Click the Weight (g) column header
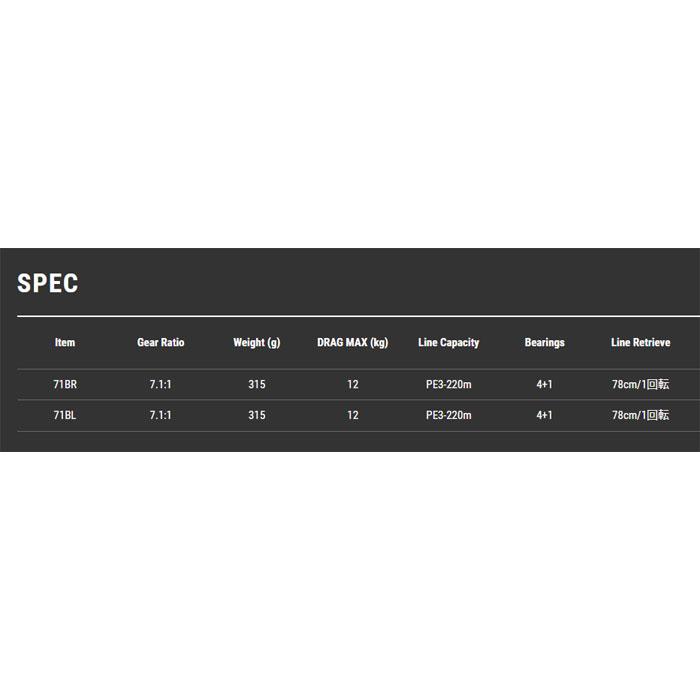 coord(257,343)
